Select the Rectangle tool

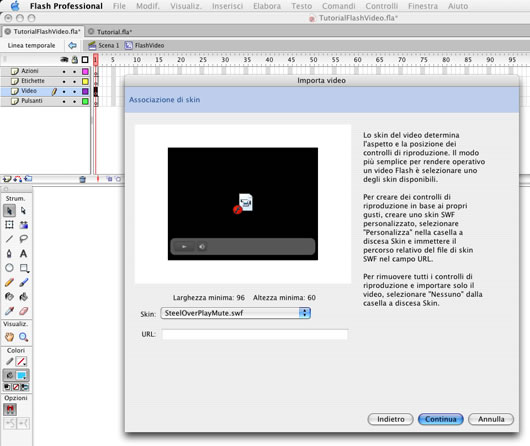click(23, 268)
